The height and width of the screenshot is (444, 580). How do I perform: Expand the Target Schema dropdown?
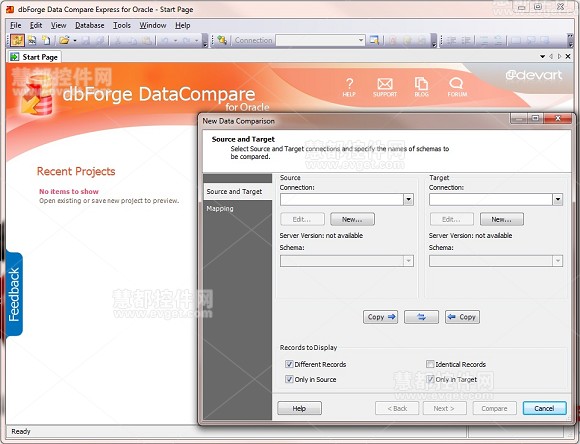point(557,261)
